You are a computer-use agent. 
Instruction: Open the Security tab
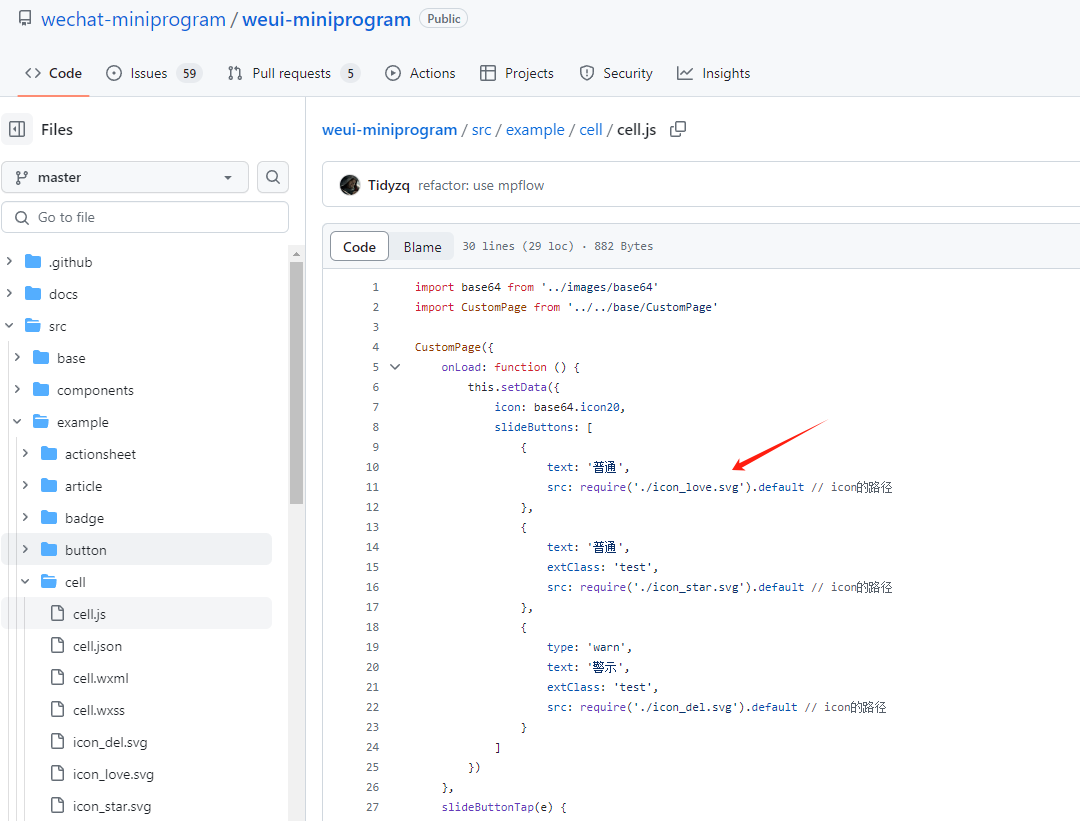coord(616,73)
